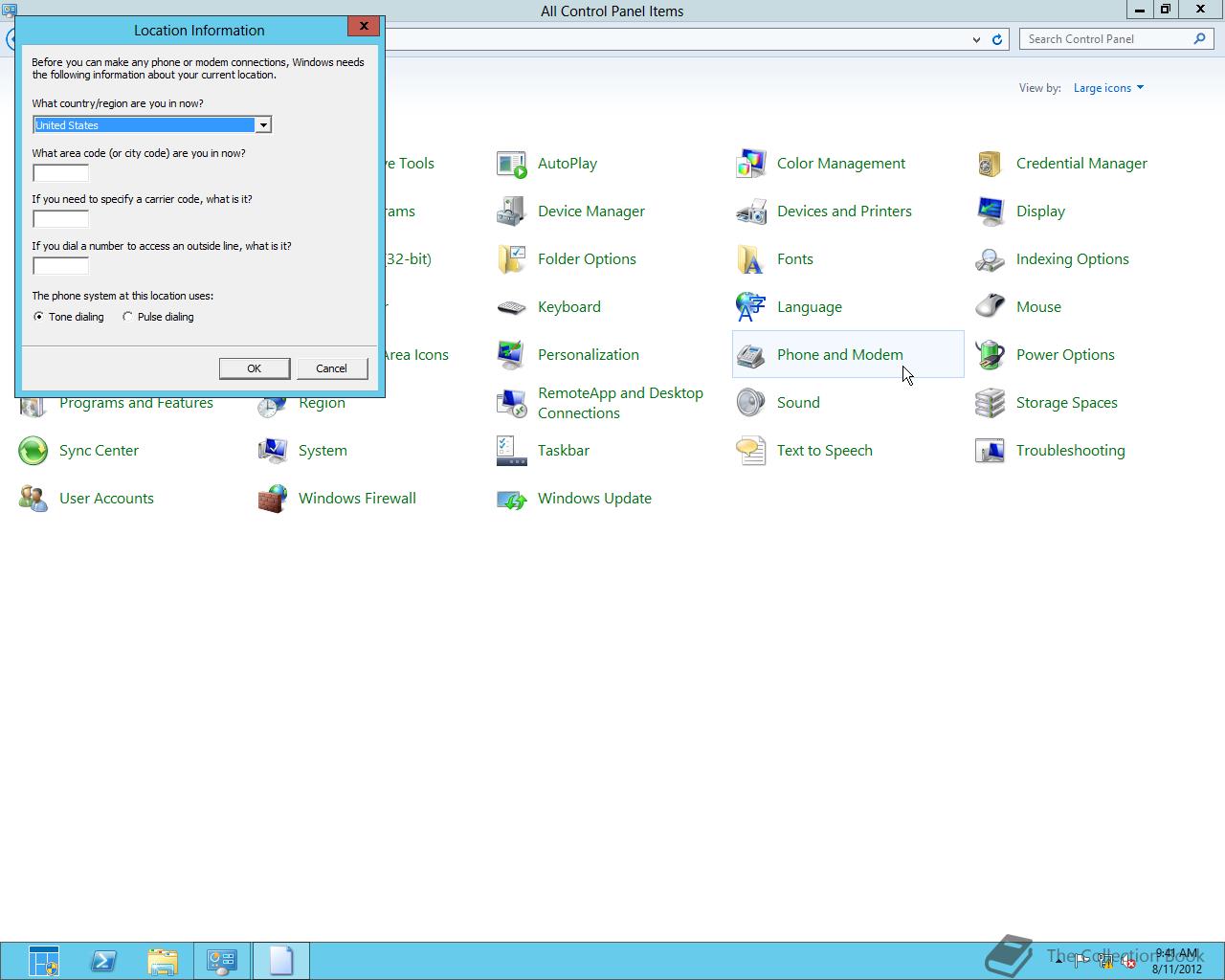The image size is (1225, 980).
Task: Open the Indexing Options icon
Action: pos(991,259)
